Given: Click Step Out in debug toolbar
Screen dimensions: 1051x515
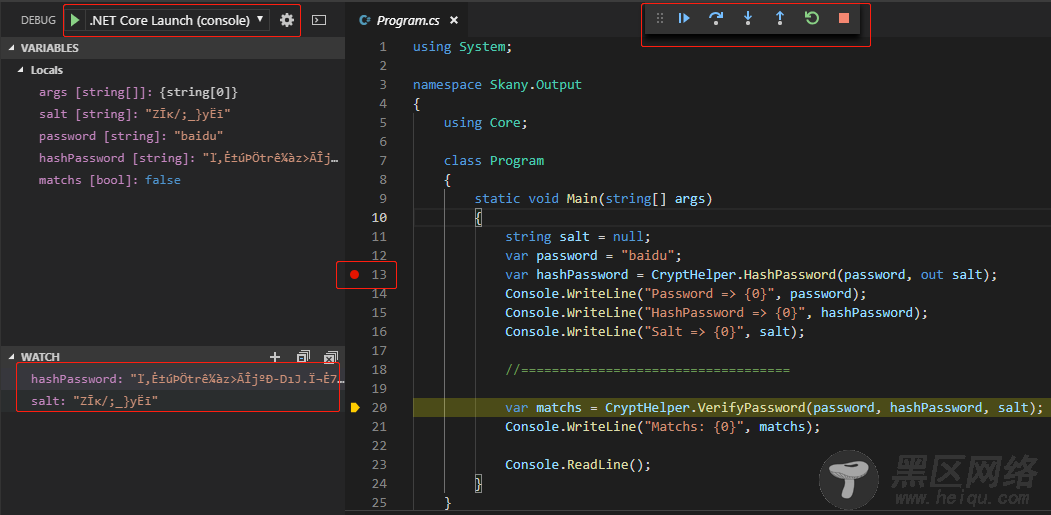Looking at the screenshot, I should click(x=780, y=19).
